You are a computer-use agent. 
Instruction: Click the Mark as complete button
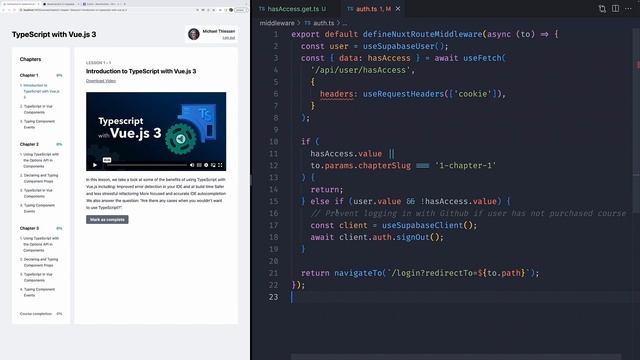click(107, 220)
